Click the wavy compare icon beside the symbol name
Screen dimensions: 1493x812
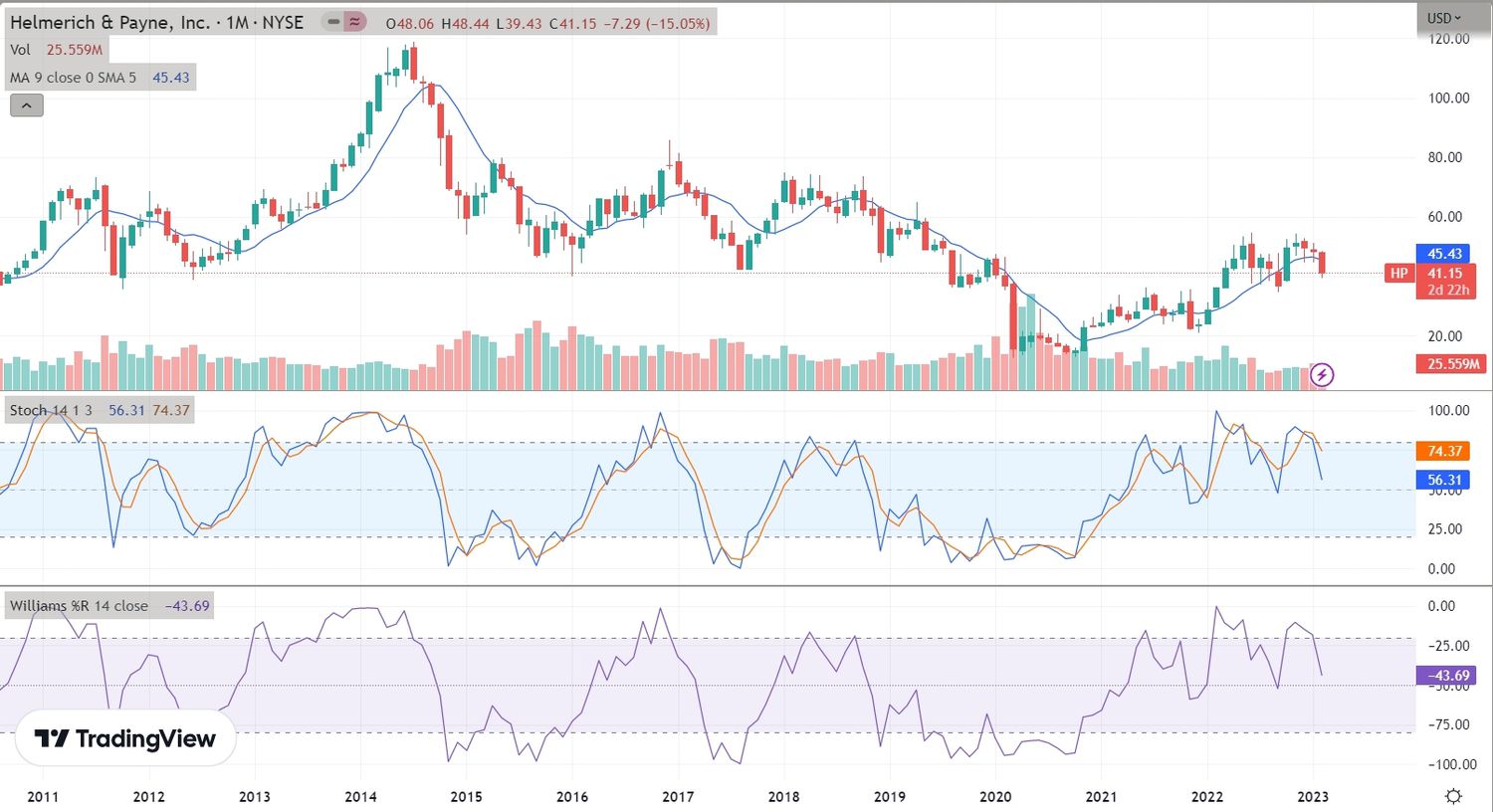click(355, 22)
